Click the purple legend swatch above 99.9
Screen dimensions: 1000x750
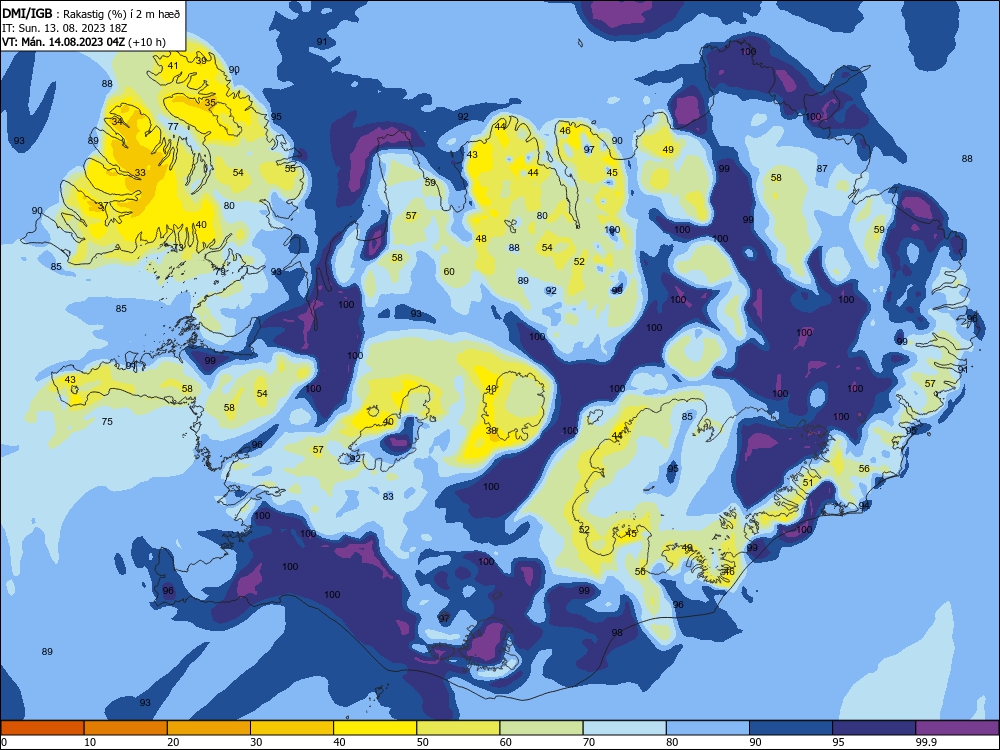[957, 728]
